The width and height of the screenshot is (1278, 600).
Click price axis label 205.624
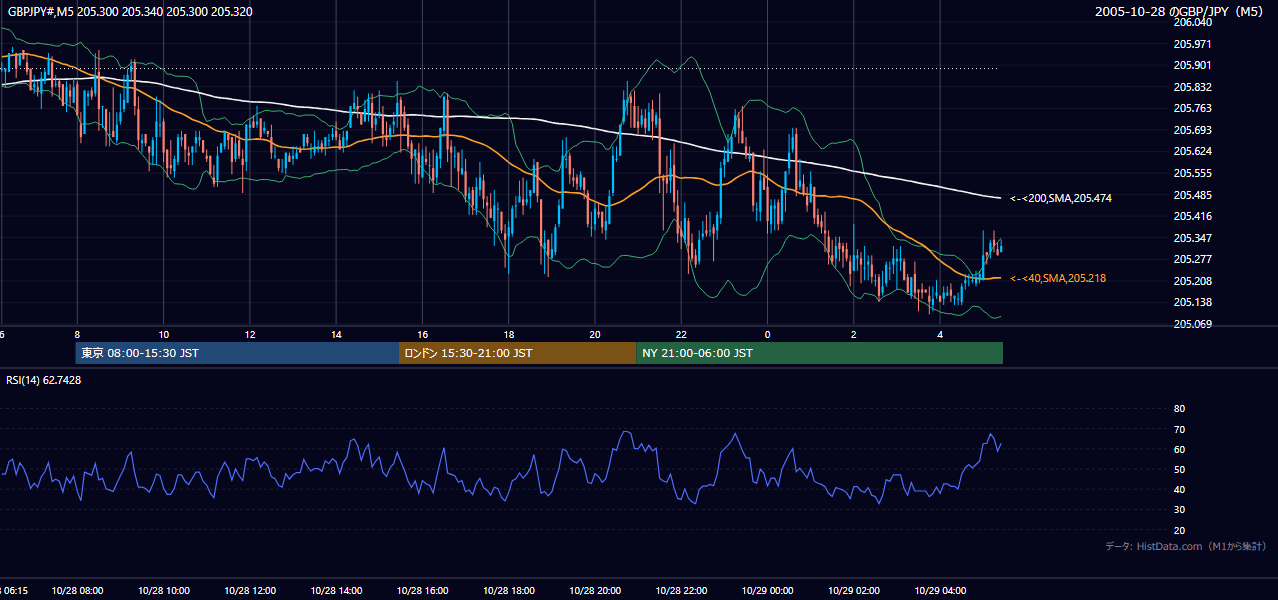pos(1193,152)
